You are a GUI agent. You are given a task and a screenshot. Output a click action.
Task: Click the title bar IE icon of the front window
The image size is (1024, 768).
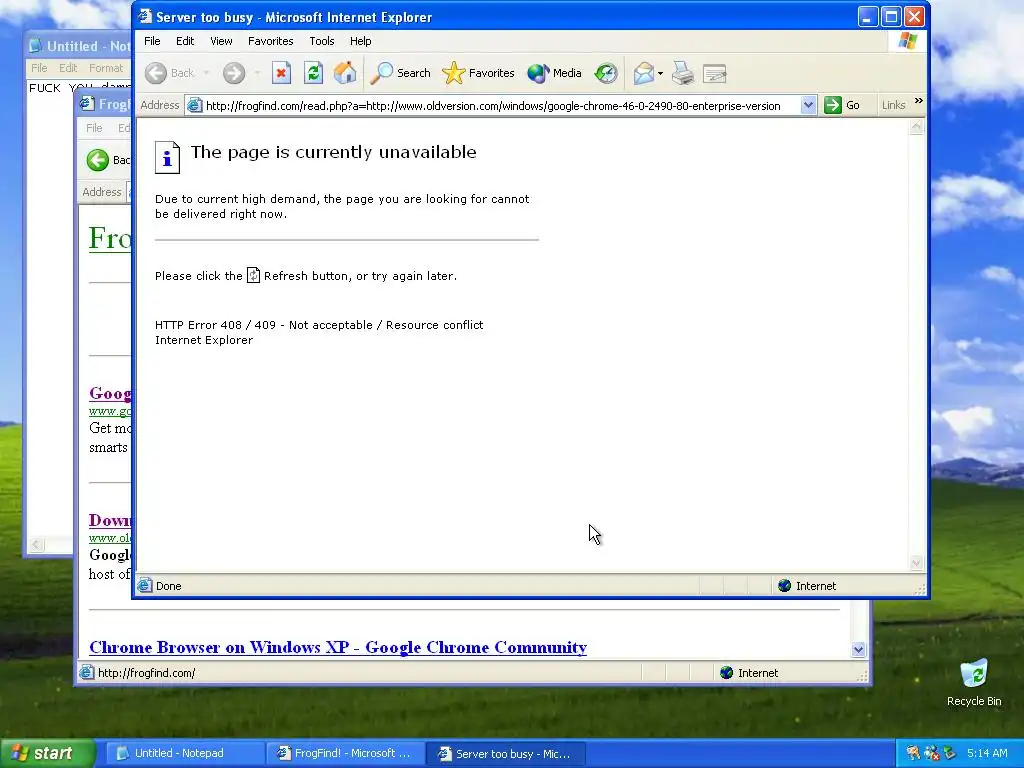[x=145, y=16]
